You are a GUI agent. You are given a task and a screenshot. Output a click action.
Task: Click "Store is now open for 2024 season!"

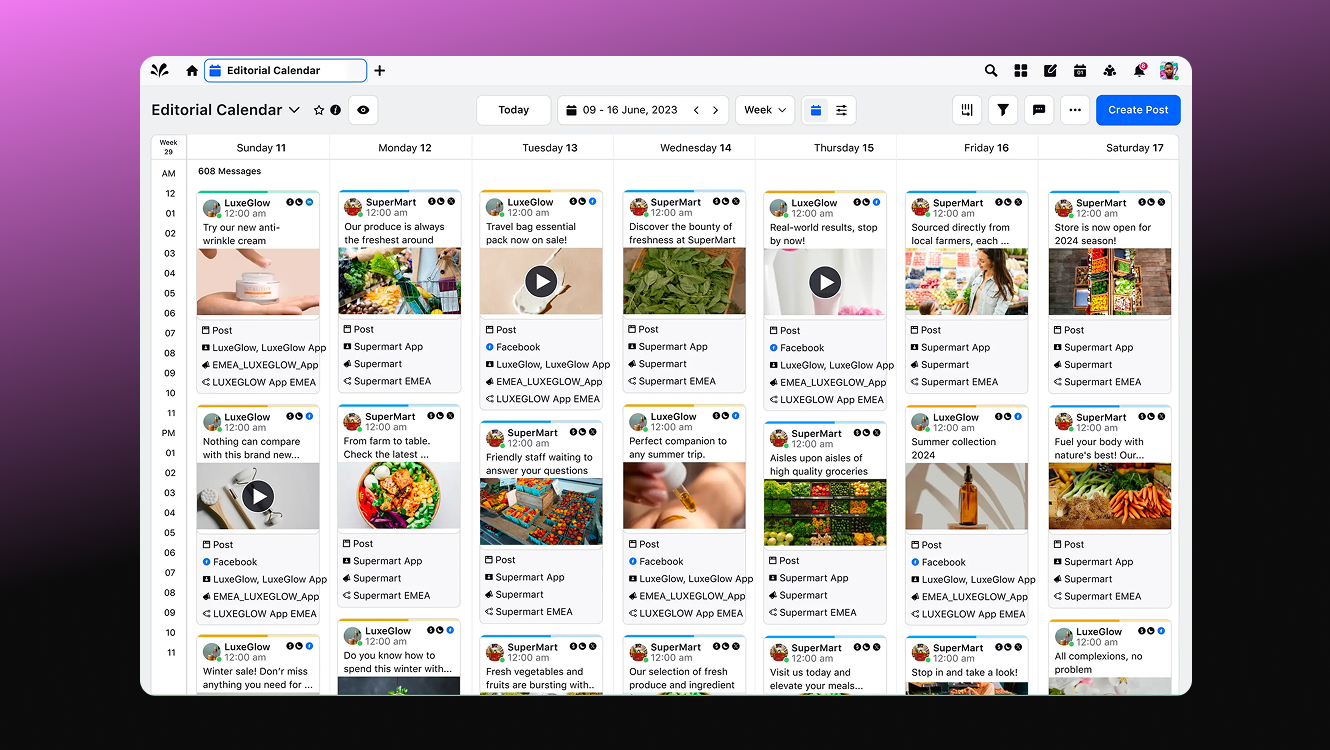[x=1102, y=234]
